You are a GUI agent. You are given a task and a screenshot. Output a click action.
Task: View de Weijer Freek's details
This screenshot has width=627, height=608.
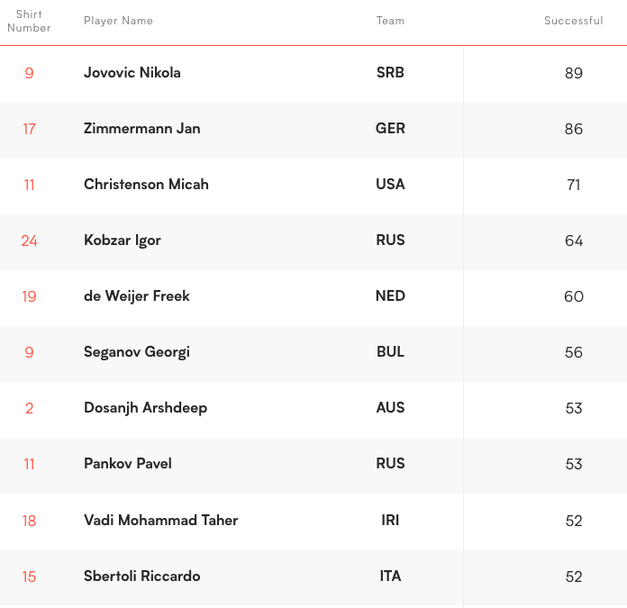136,297
